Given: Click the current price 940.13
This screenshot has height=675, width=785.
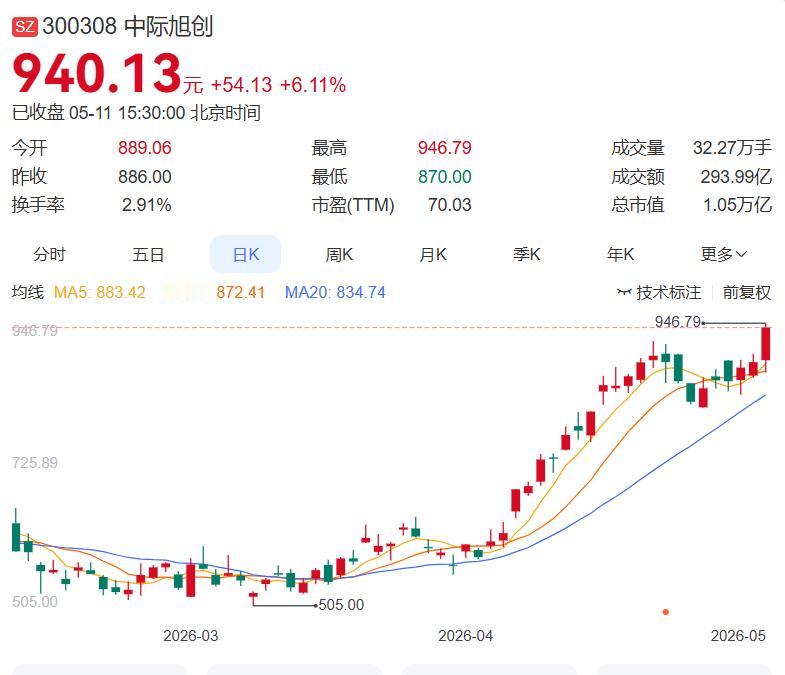Looking at the screenshot, I should (x=97, y=74).
